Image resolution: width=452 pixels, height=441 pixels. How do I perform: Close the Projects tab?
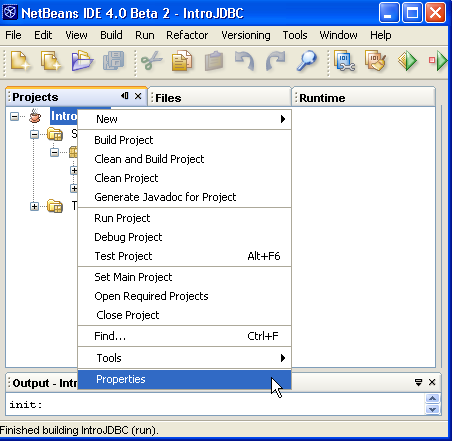[138, 96]
